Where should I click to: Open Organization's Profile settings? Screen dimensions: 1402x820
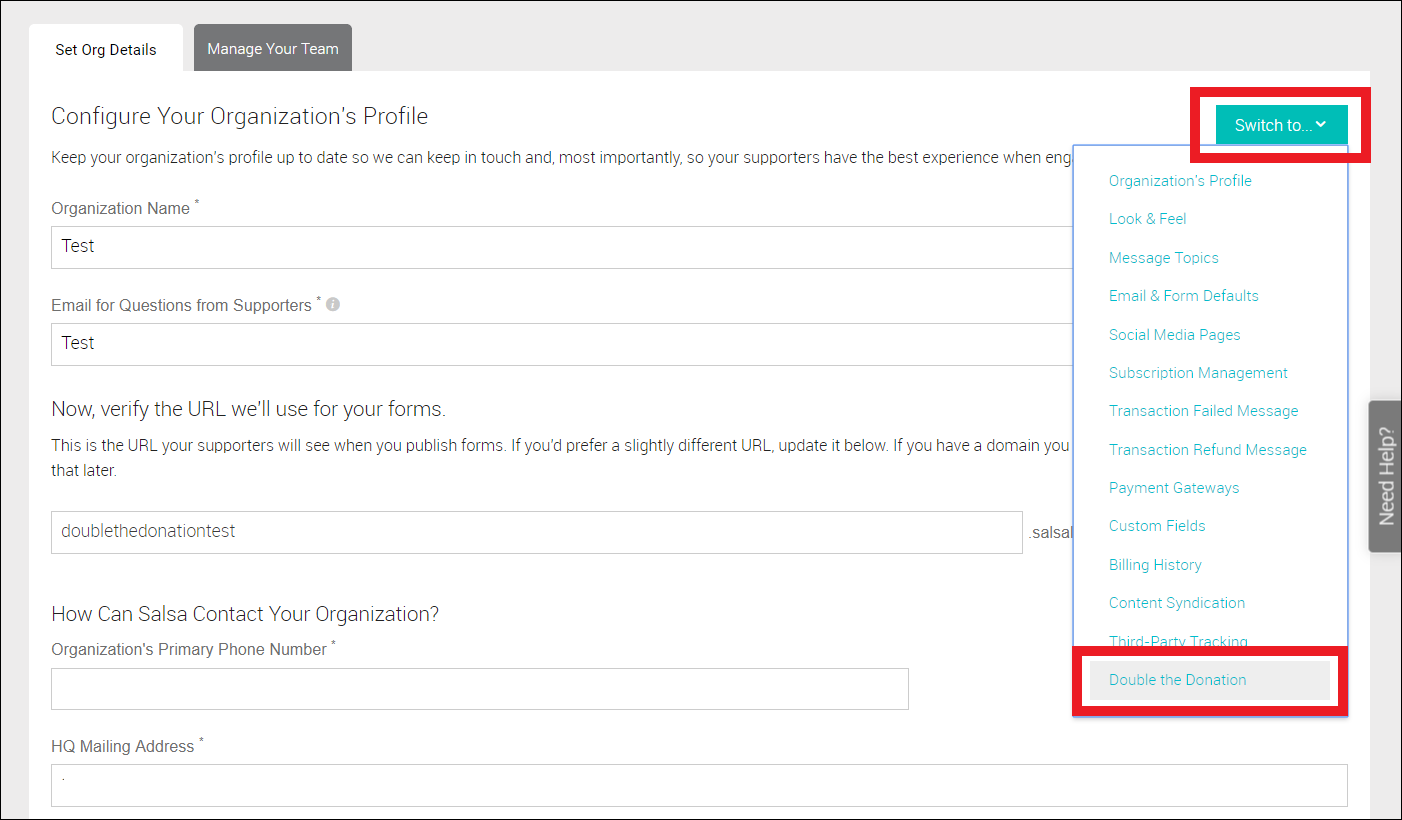tap(1180, 180)
